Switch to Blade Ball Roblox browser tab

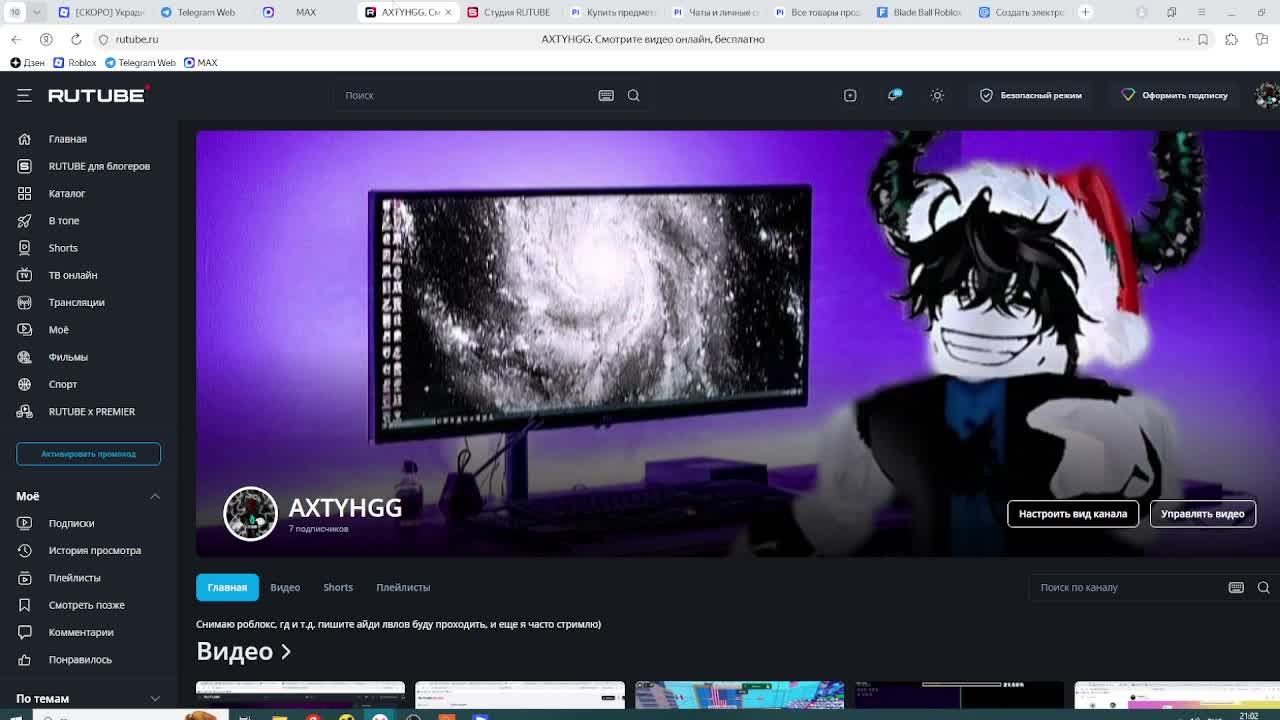pyautogui.click(x=920, y=12)
